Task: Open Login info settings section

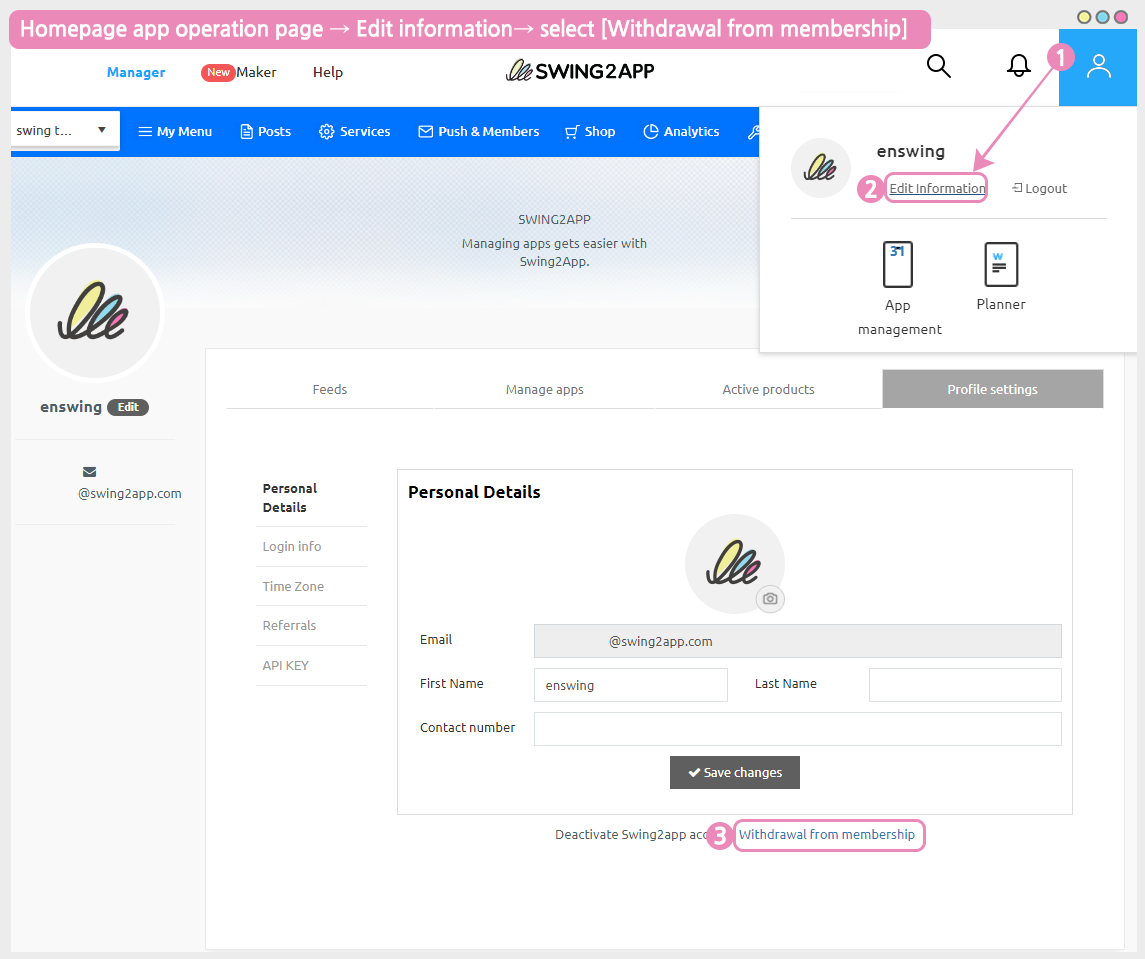Action: (x=292, y=547)
